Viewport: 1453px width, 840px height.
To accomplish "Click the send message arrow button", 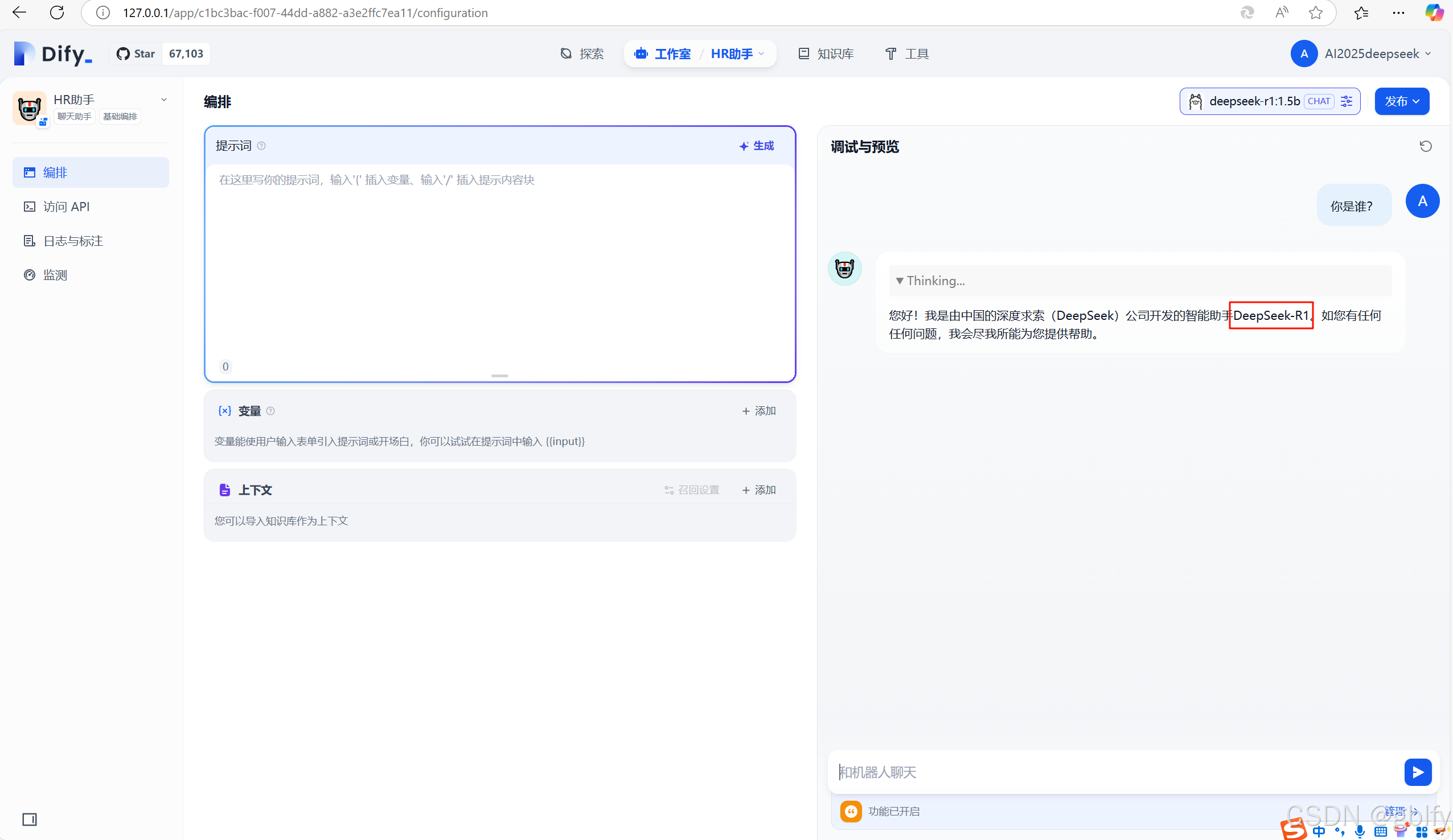I will [1417, 772].
